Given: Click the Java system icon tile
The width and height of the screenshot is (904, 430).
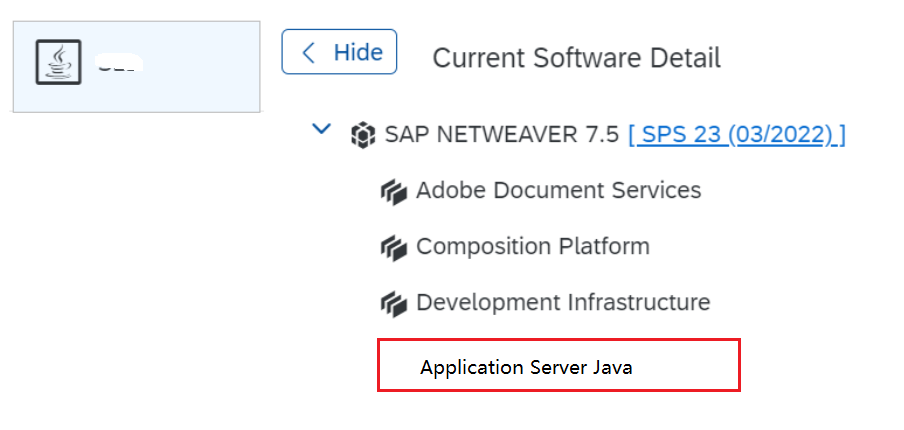Looking at the screenshot, I should pyautogui.click(x=59, y=62).
